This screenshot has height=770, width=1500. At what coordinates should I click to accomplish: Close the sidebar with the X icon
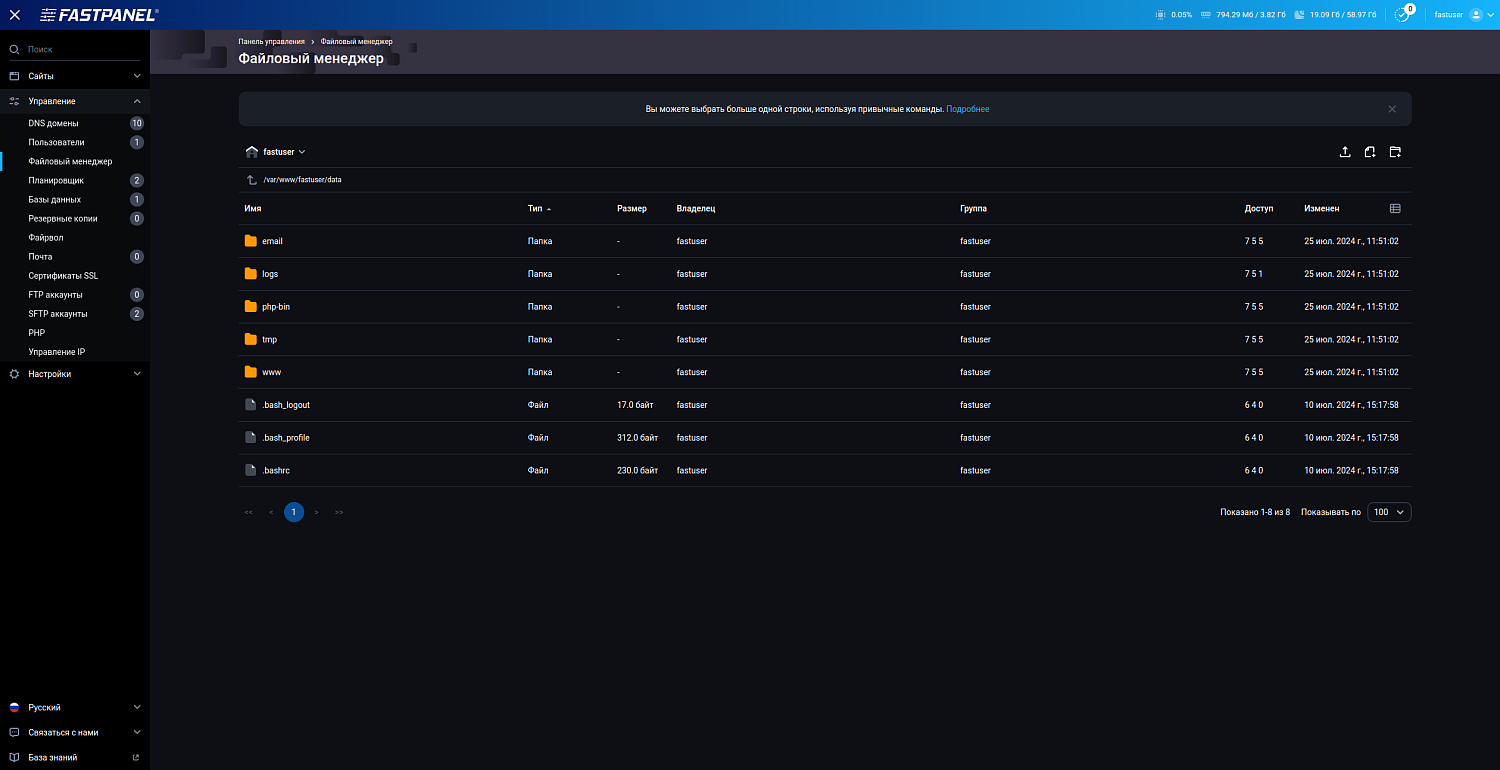pyautogui.click(x=15, y=15)
